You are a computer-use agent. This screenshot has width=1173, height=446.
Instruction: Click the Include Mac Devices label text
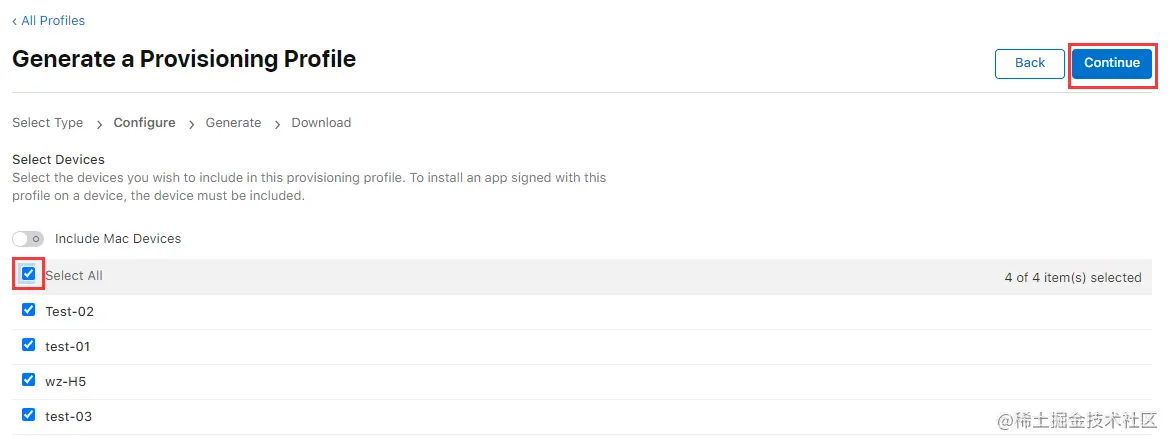click(118, 239)
